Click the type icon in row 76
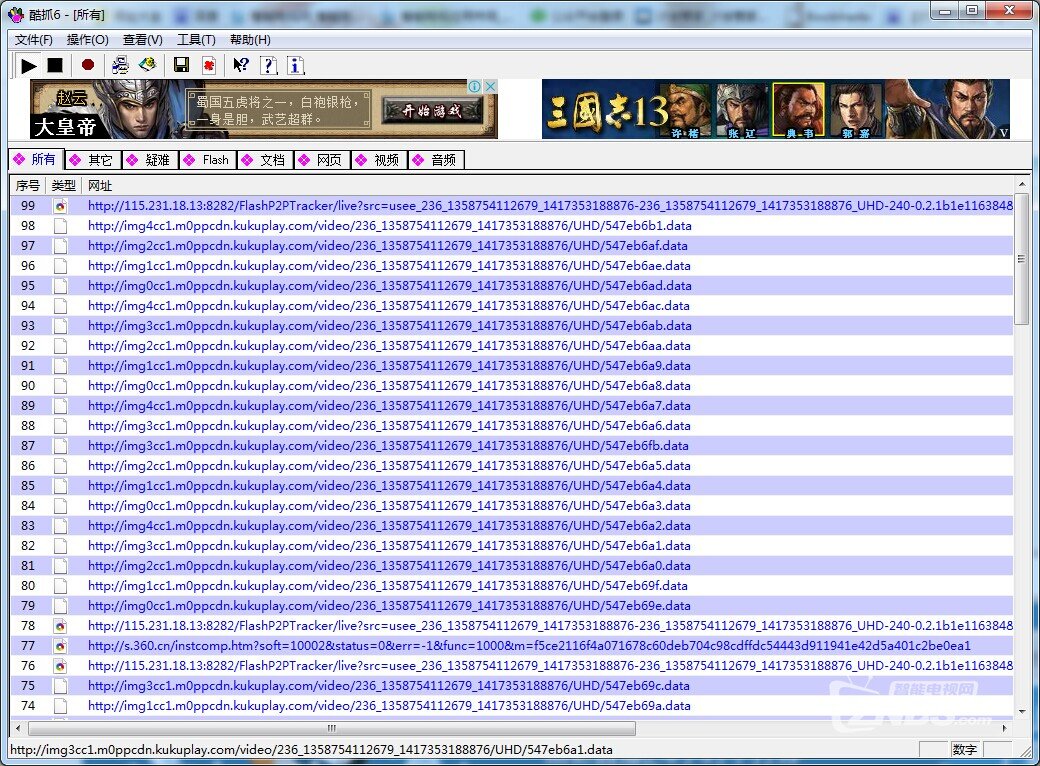The width and height of the screenshot is (1040, 766). point(60,665)
